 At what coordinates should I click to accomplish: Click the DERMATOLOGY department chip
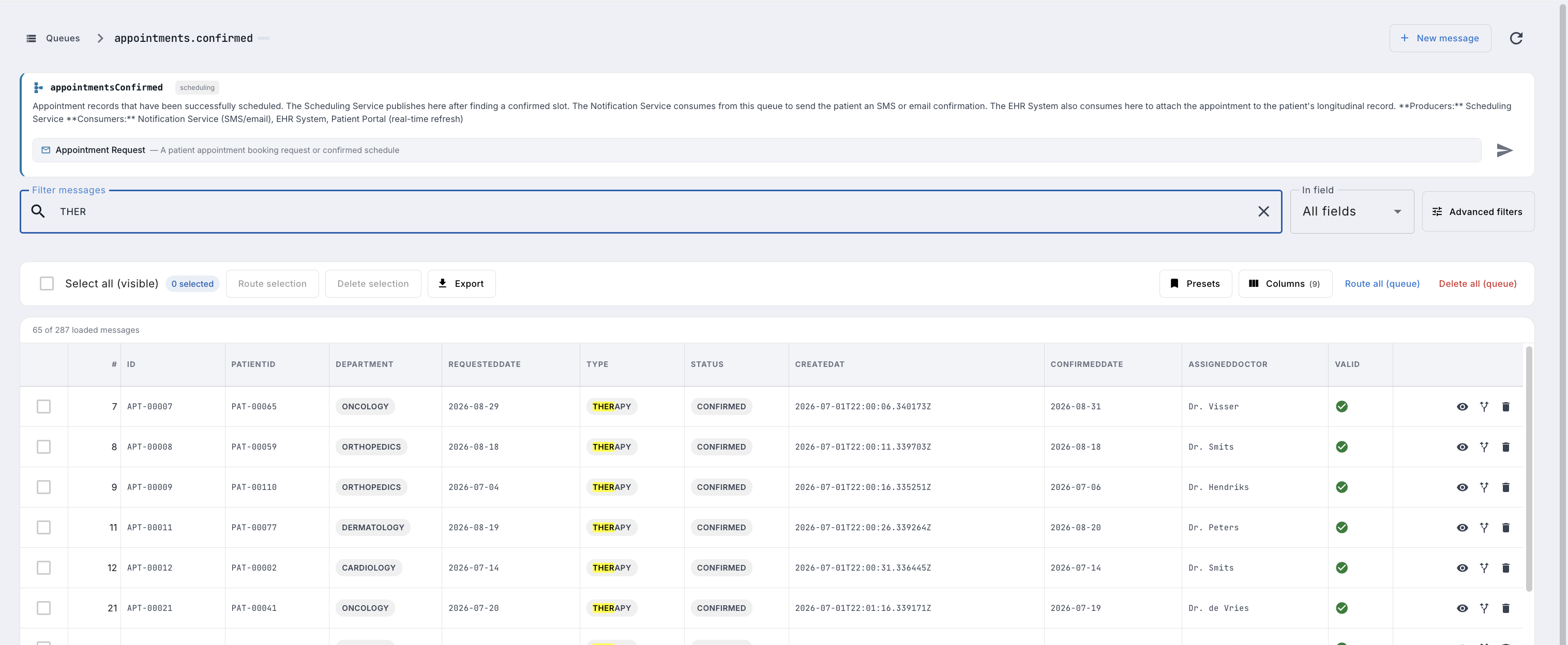[x=372, y=528]
